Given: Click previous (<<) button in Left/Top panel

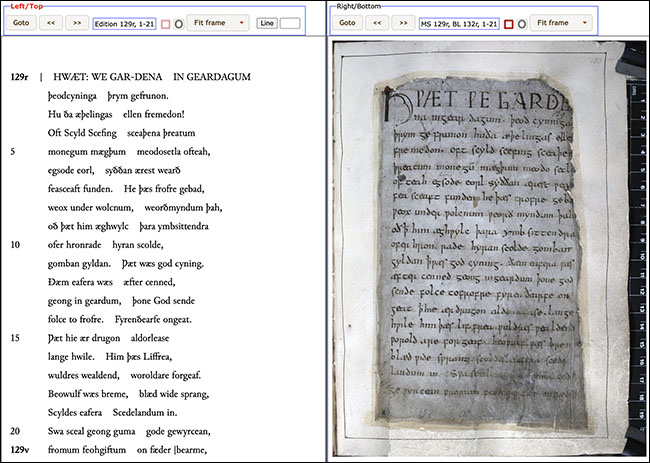Looking at the screenshot, I should pyautogui.click(x=51, y=23).
